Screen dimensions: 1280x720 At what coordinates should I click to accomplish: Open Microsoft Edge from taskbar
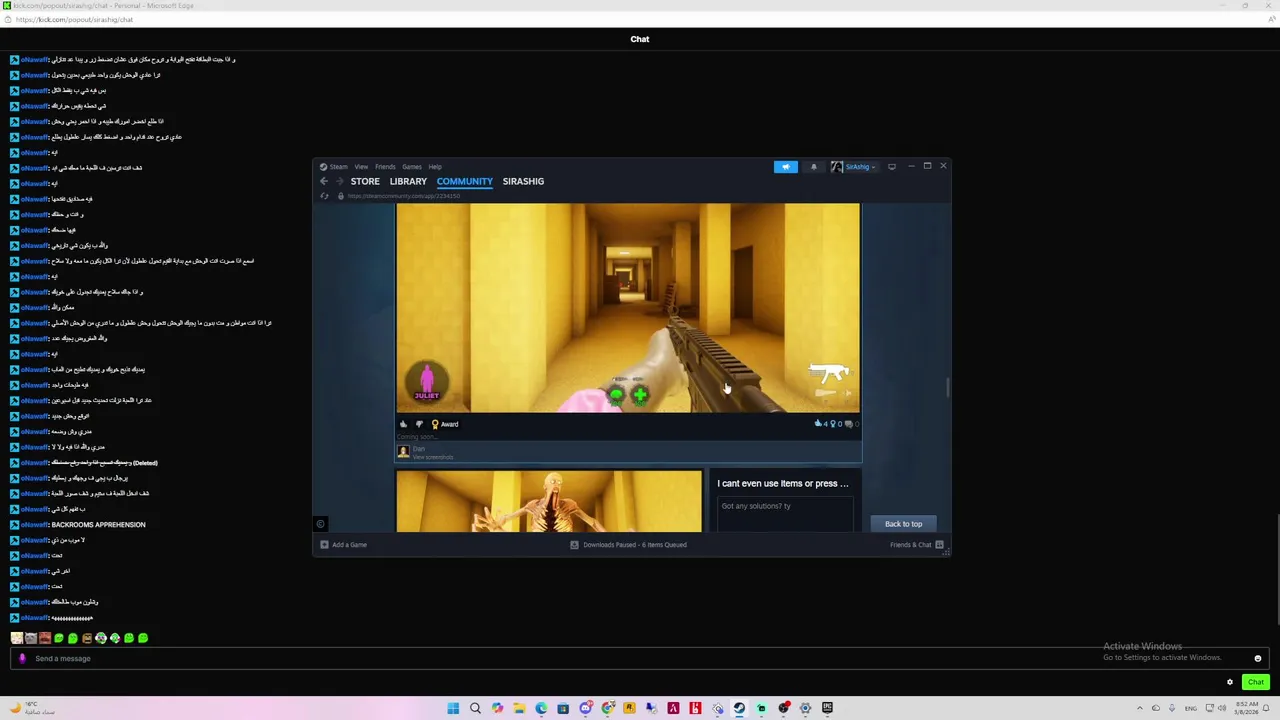[x=541, y=708]
